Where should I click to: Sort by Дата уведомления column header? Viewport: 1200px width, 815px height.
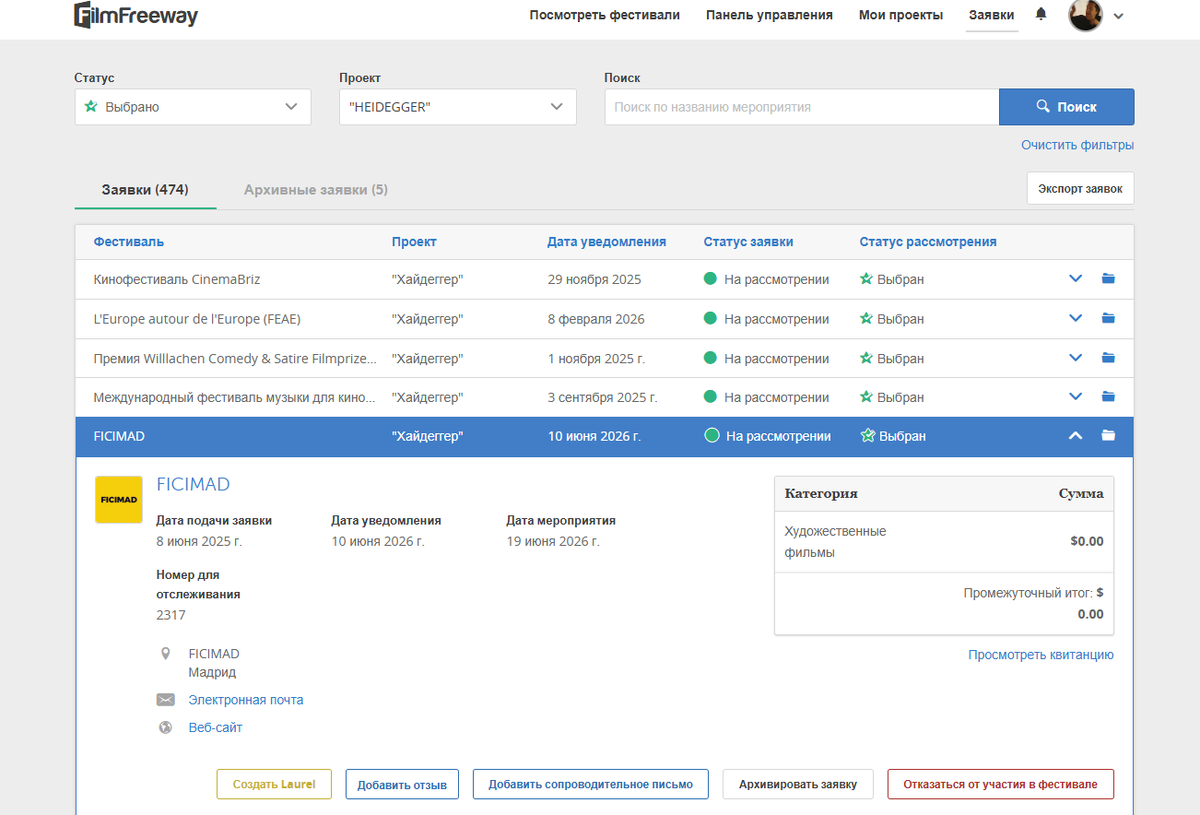[x=606, y=241]
